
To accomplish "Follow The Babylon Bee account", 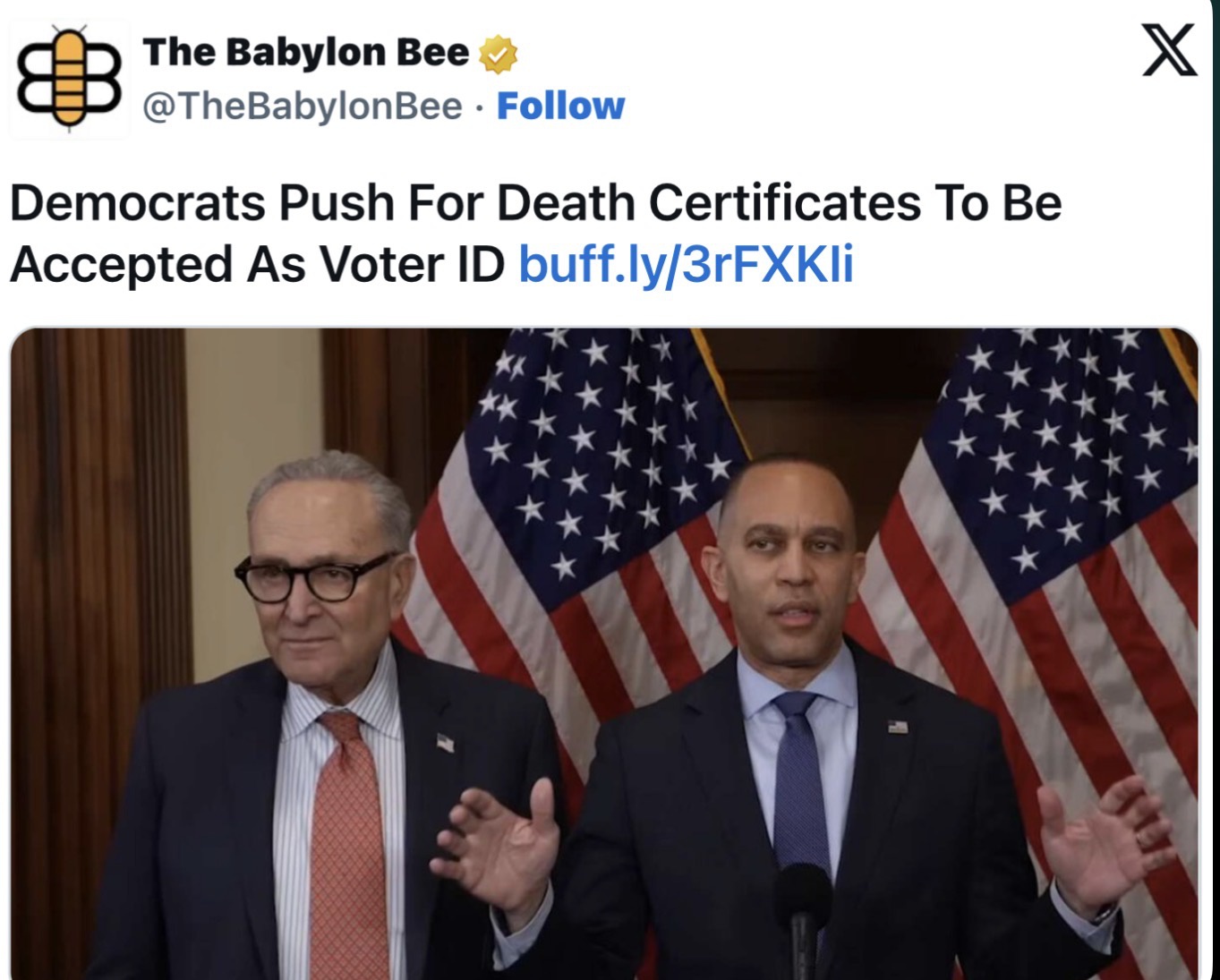I will click(560, 107).
